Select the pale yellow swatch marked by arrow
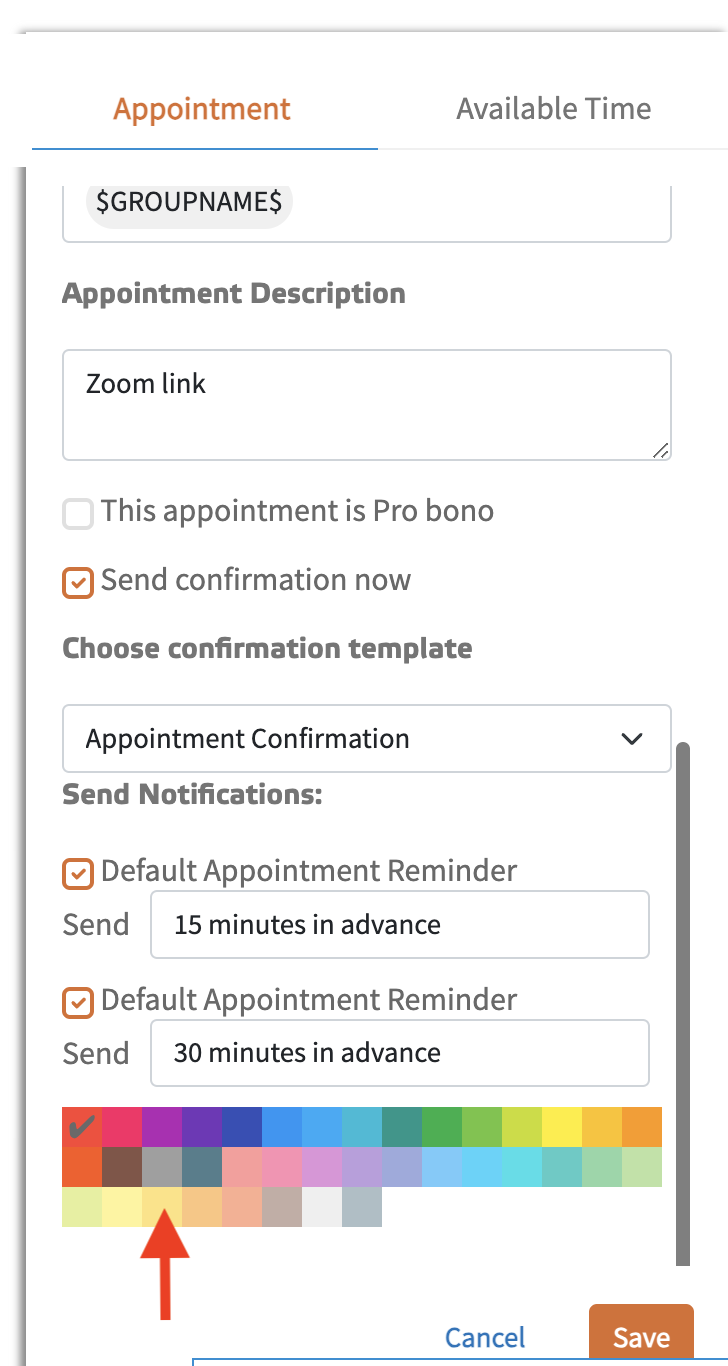This screenshot has height=1366, width=728. [x=165, y=1205]
